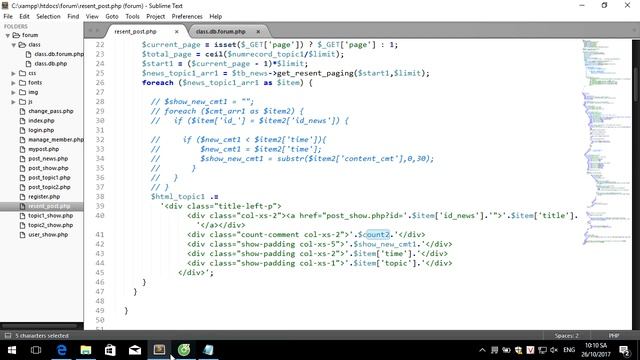Screen dimensions: 640x360
Task: Collapse the forum folder in sidebar
Action: (7, 35)
